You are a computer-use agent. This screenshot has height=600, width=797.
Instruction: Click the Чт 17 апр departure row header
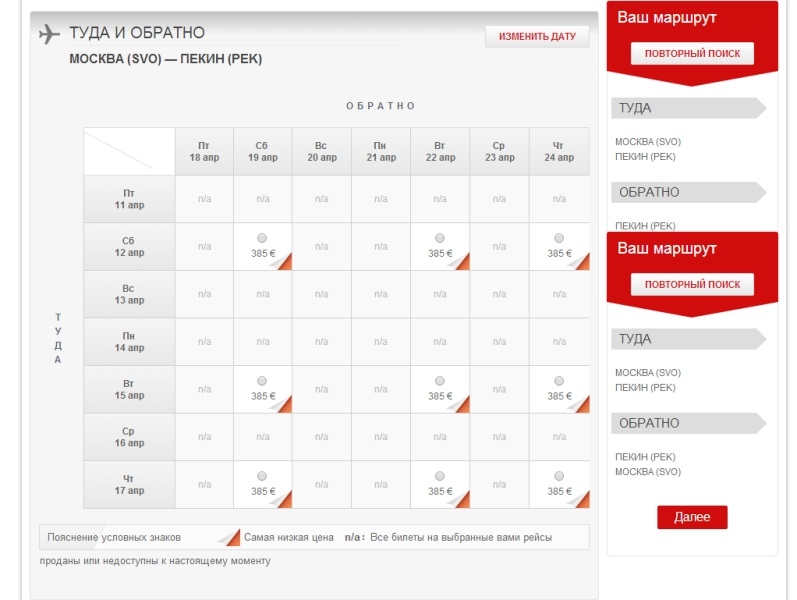[128, 485]
